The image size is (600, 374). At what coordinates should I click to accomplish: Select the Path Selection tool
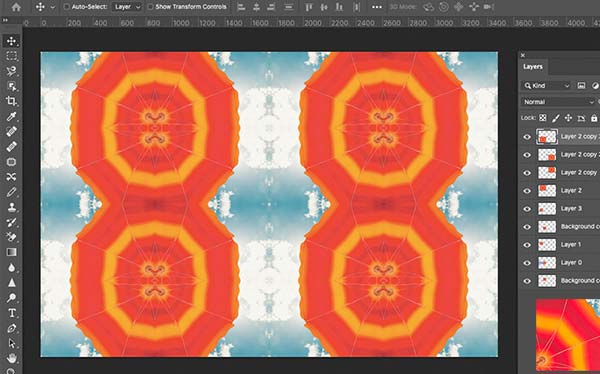tap(11, 343)
